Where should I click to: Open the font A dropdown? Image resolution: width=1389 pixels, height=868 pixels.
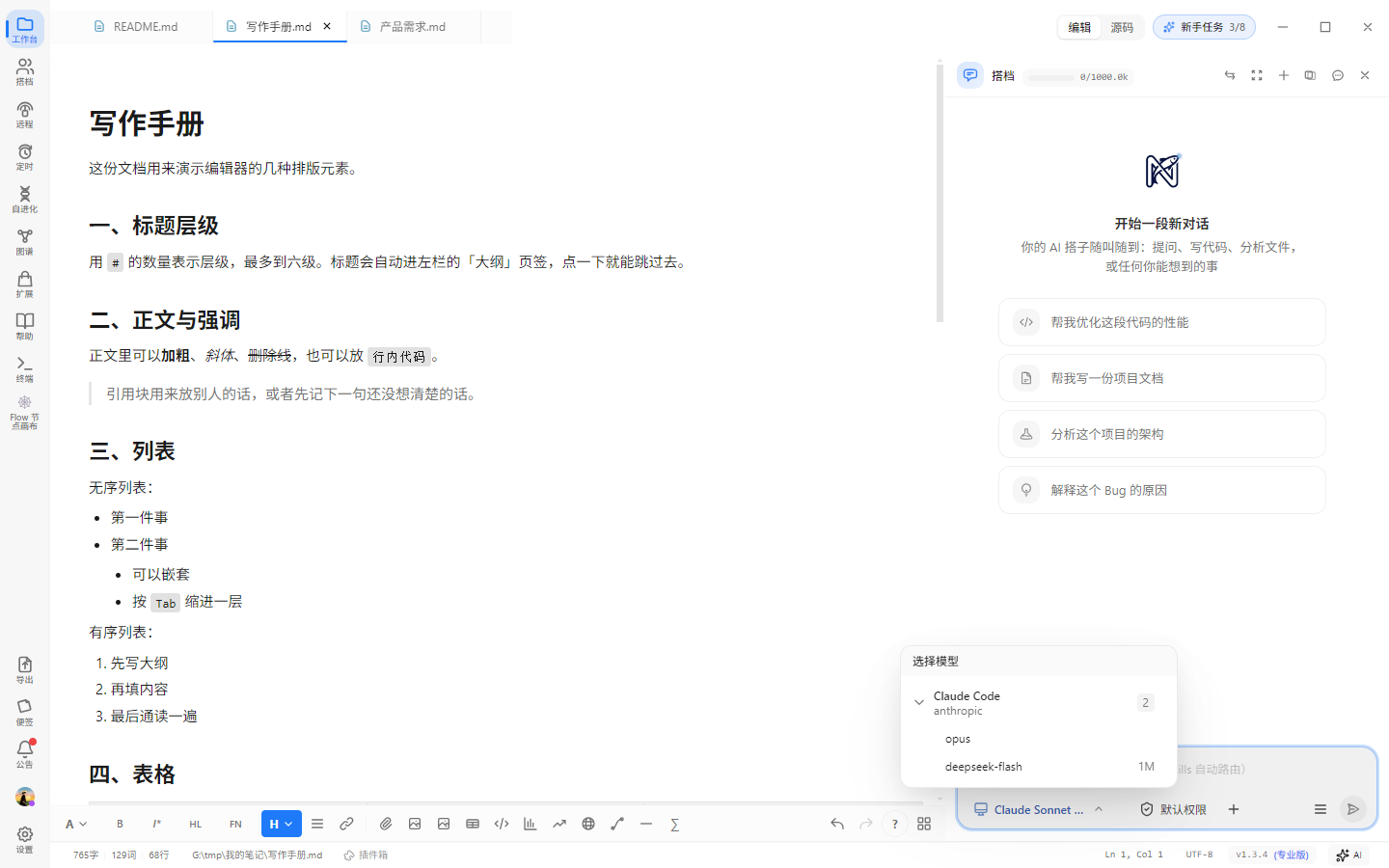(x=76, y=824)
